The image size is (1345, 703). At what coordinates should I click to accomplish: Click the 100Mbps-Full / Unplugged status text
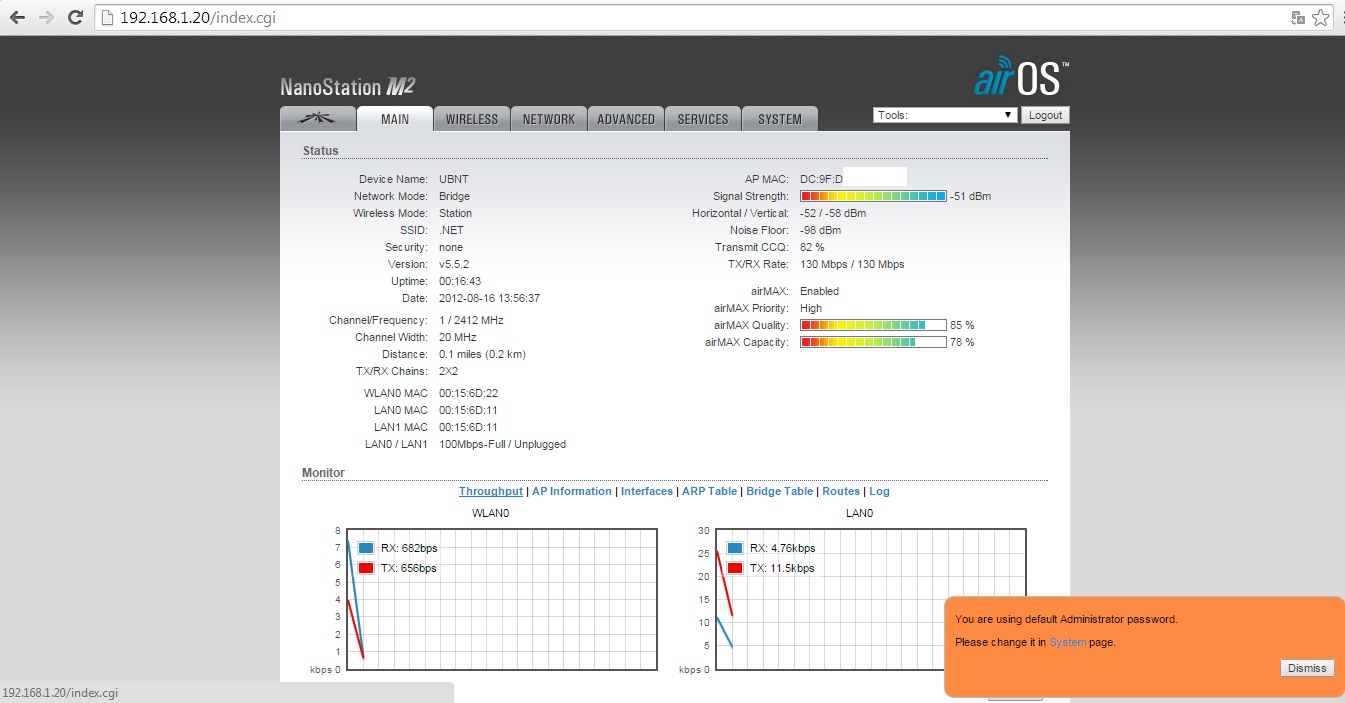(x=503, y=444)
